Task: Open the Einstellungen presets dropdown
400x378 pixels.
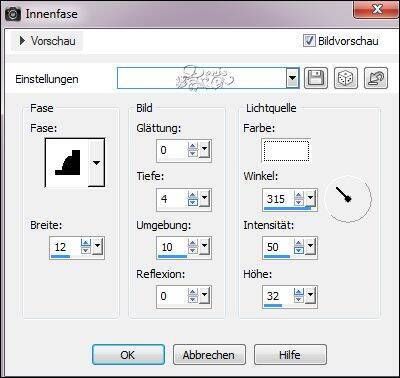Action: (x=292, y=78)
